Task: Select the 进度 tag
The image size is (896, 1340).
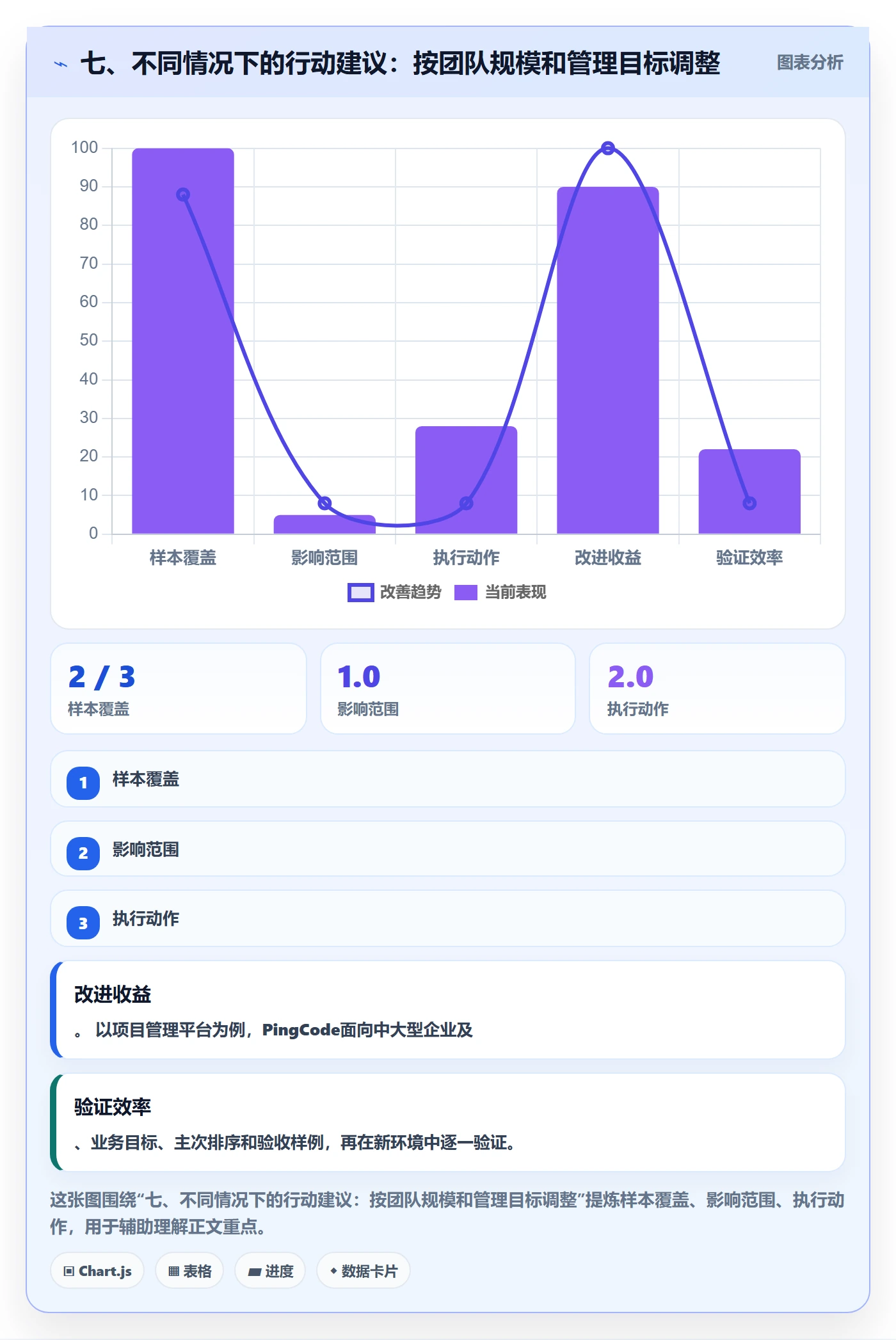Action: (270, 1271)
